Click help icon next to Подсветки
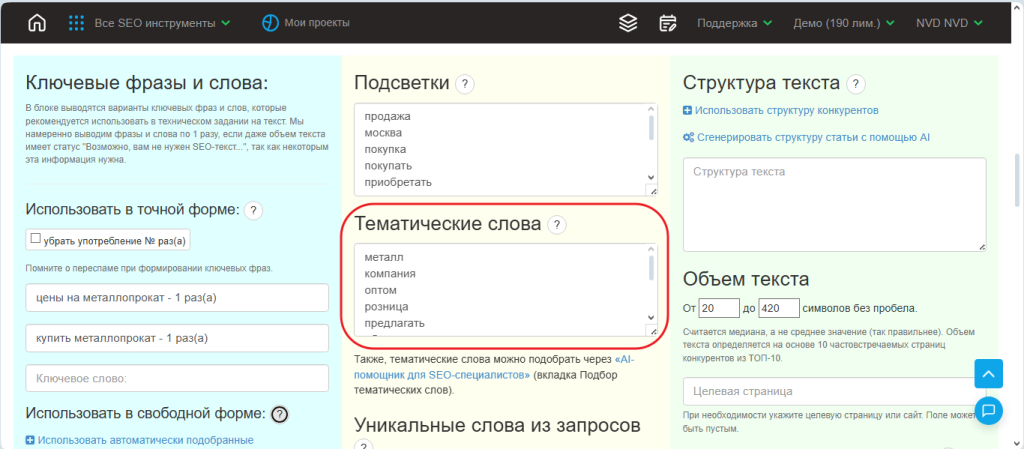 465,84
